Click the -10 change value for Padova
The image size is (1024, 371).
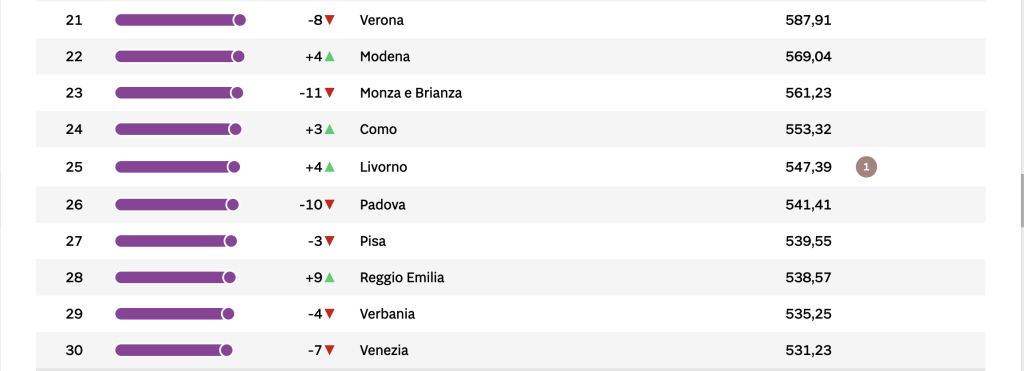click(311, 204)
